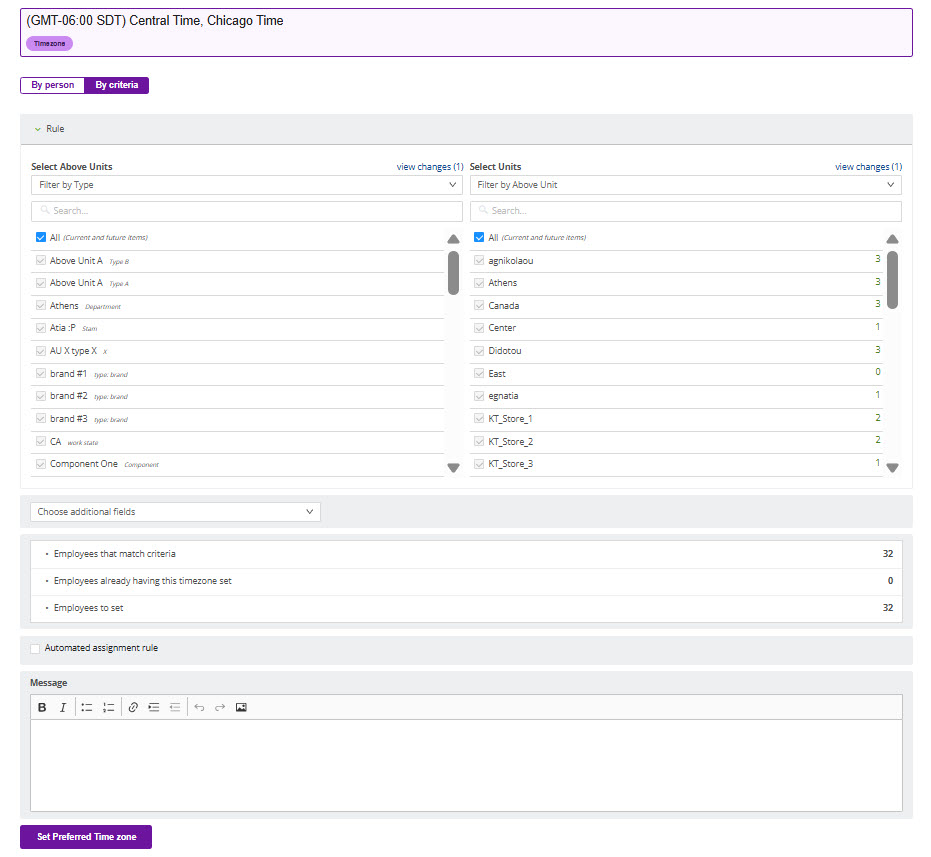The width and height of the screenshot is (931, 857).
Task: Select the By criteria tab
Action: pyautogui.click(x=116, y=85)
